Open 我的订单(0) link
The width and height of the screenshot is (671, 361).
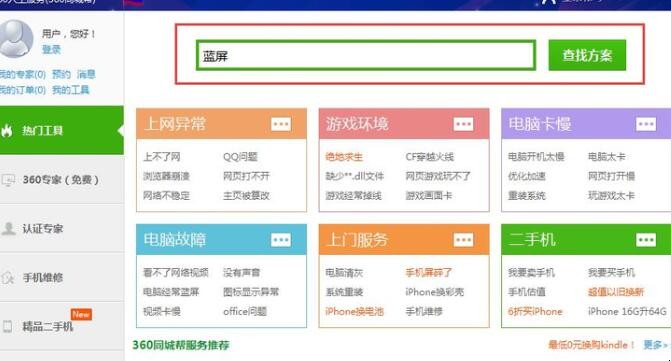(23, 90)
